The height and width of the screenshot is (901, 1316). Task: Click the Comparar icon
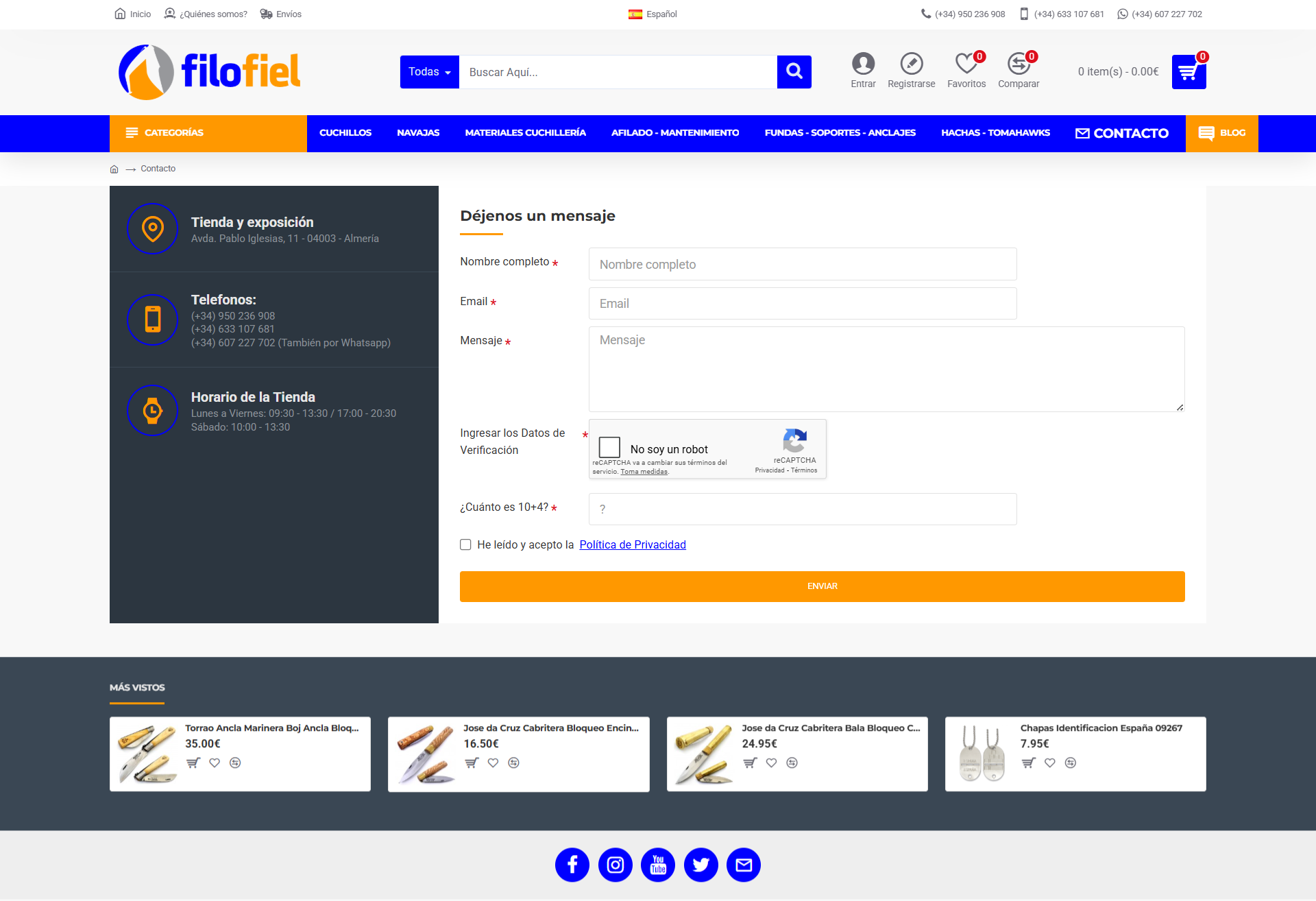pyautogui.click(x=1018, y=64)
